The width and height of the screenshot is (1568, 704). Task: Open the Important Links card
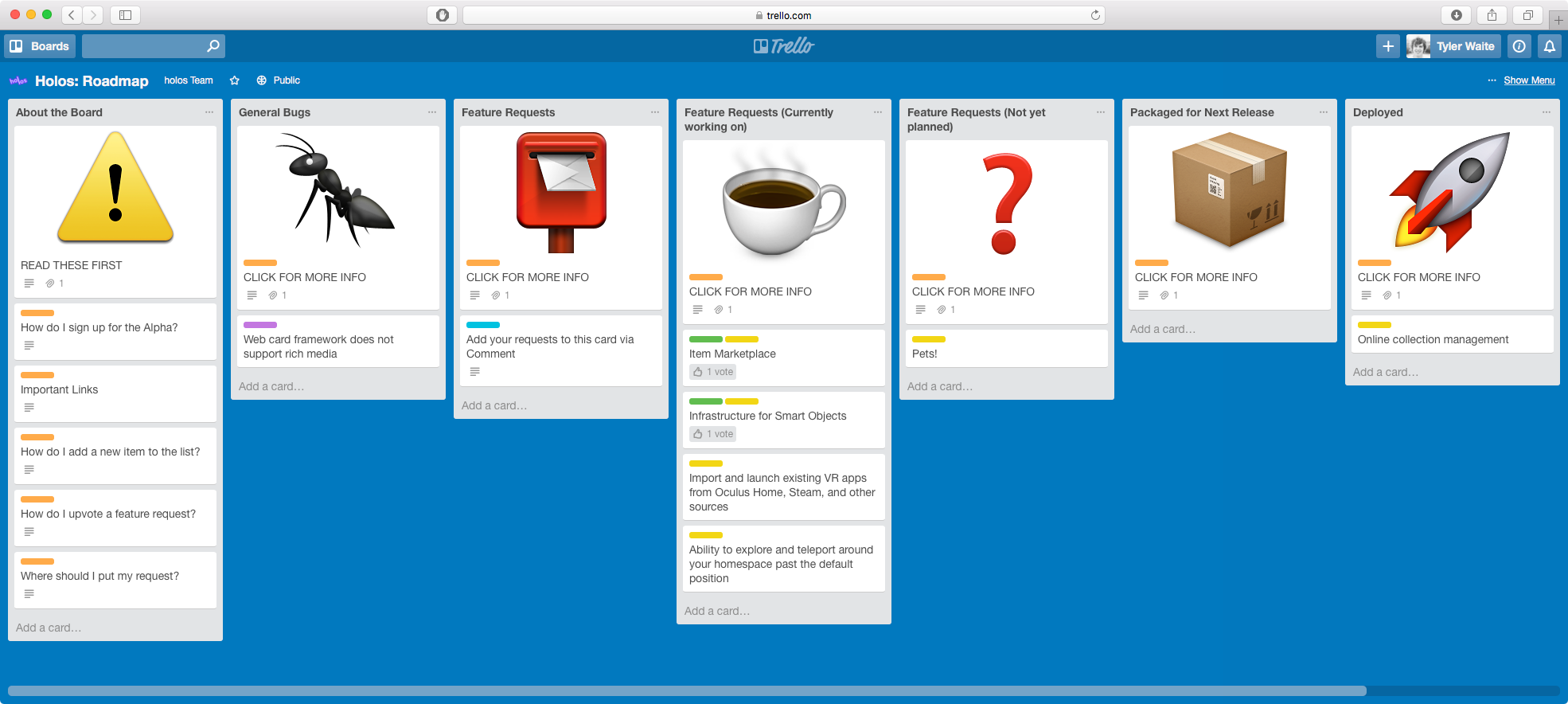pos(115,393)
